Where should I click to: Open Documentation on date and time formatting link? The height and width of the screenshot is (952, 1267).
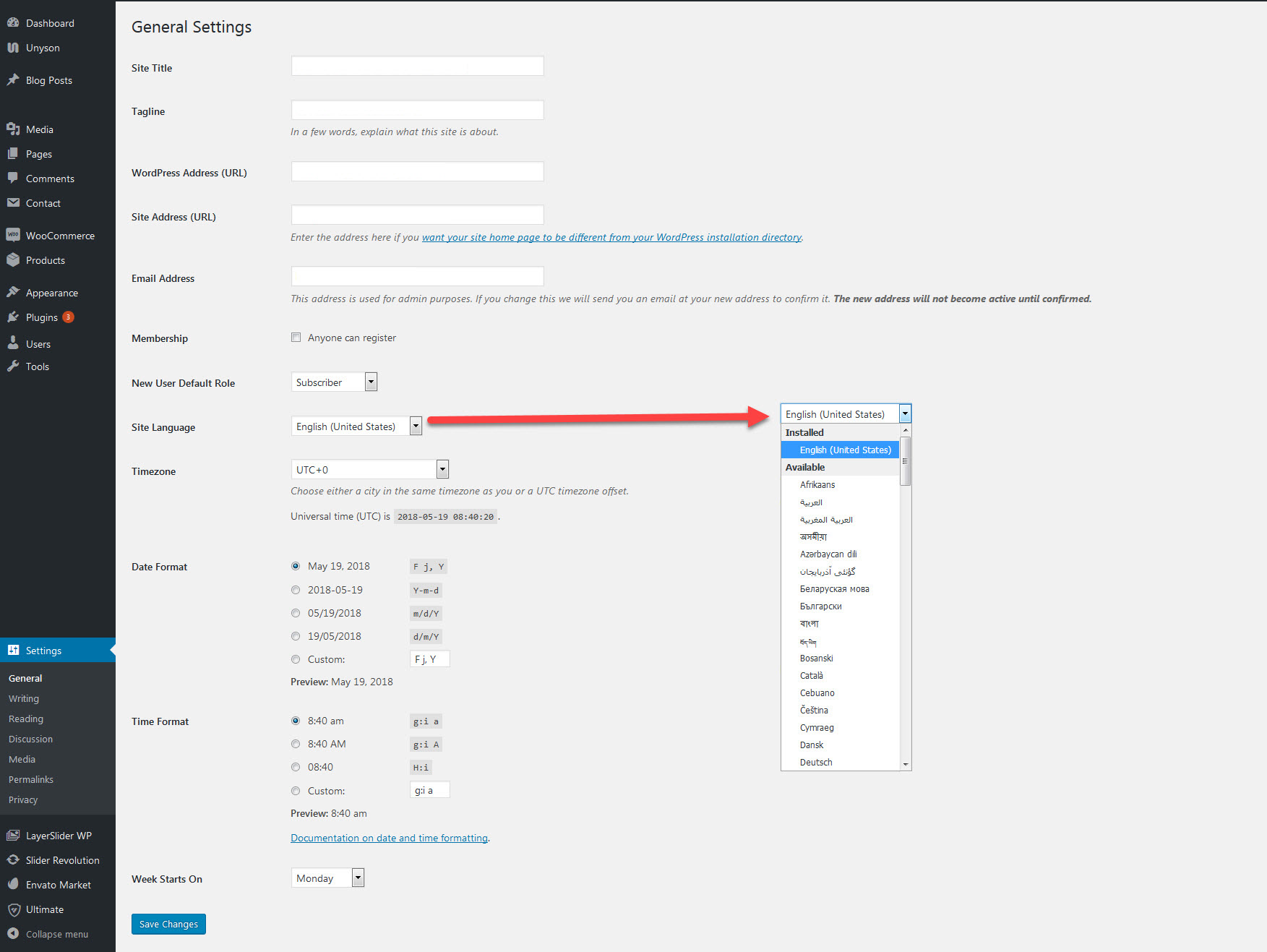click(x=389, y=838)
